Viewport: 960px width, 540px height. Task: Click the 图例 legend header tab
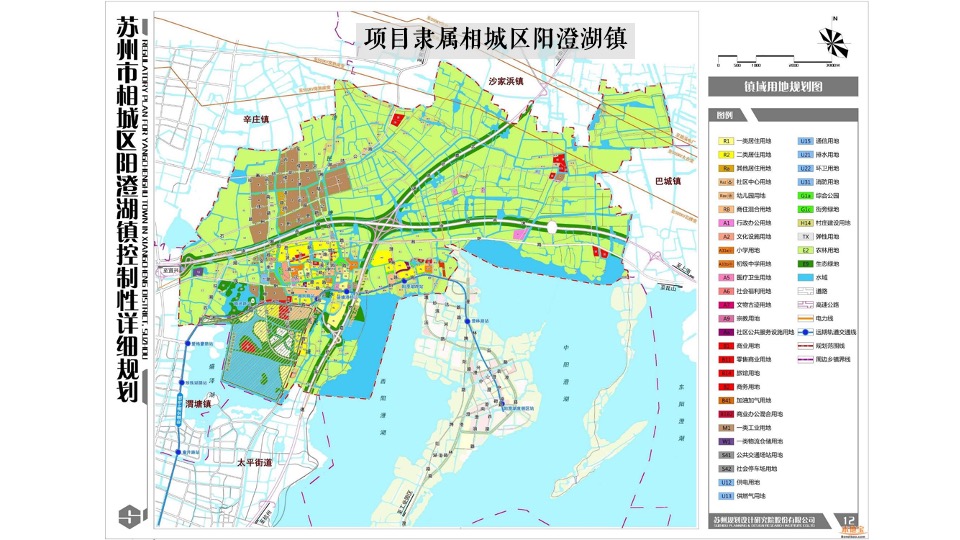(x=725, y=115)
